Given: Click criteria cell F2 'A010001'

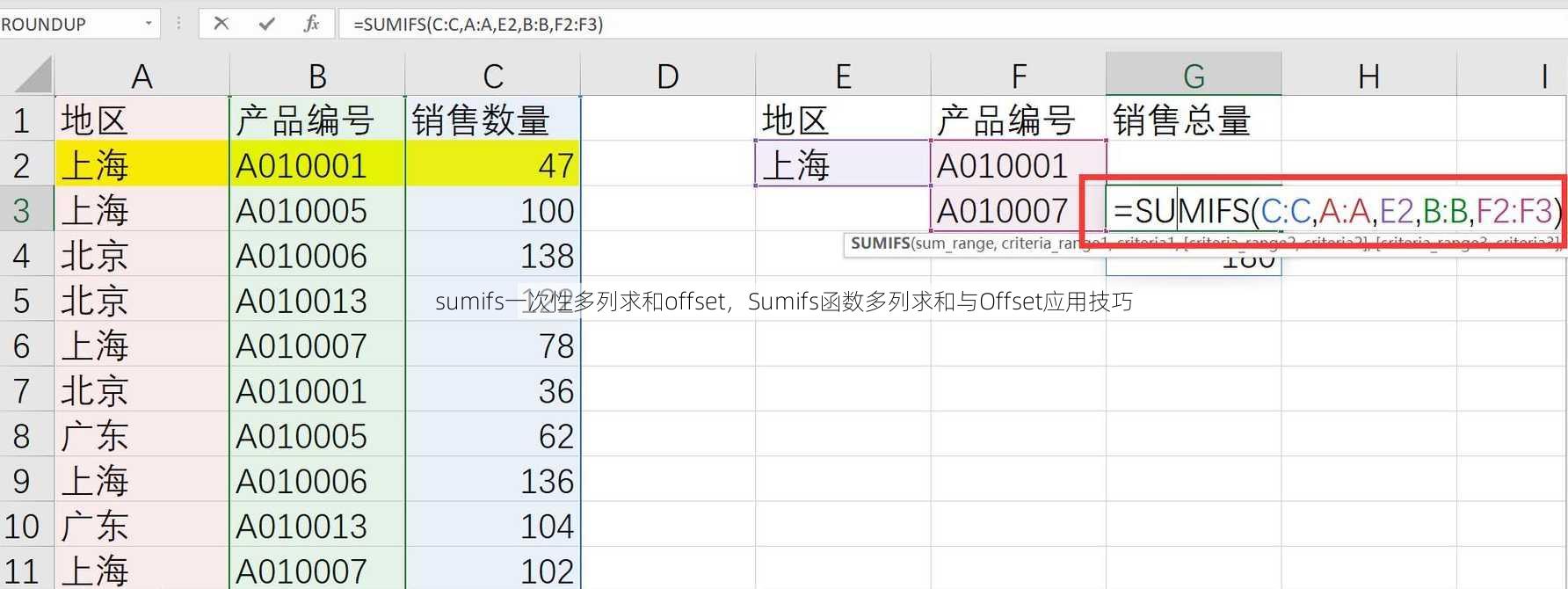Looking at the screenshot, I should (x=1019, y=164).
